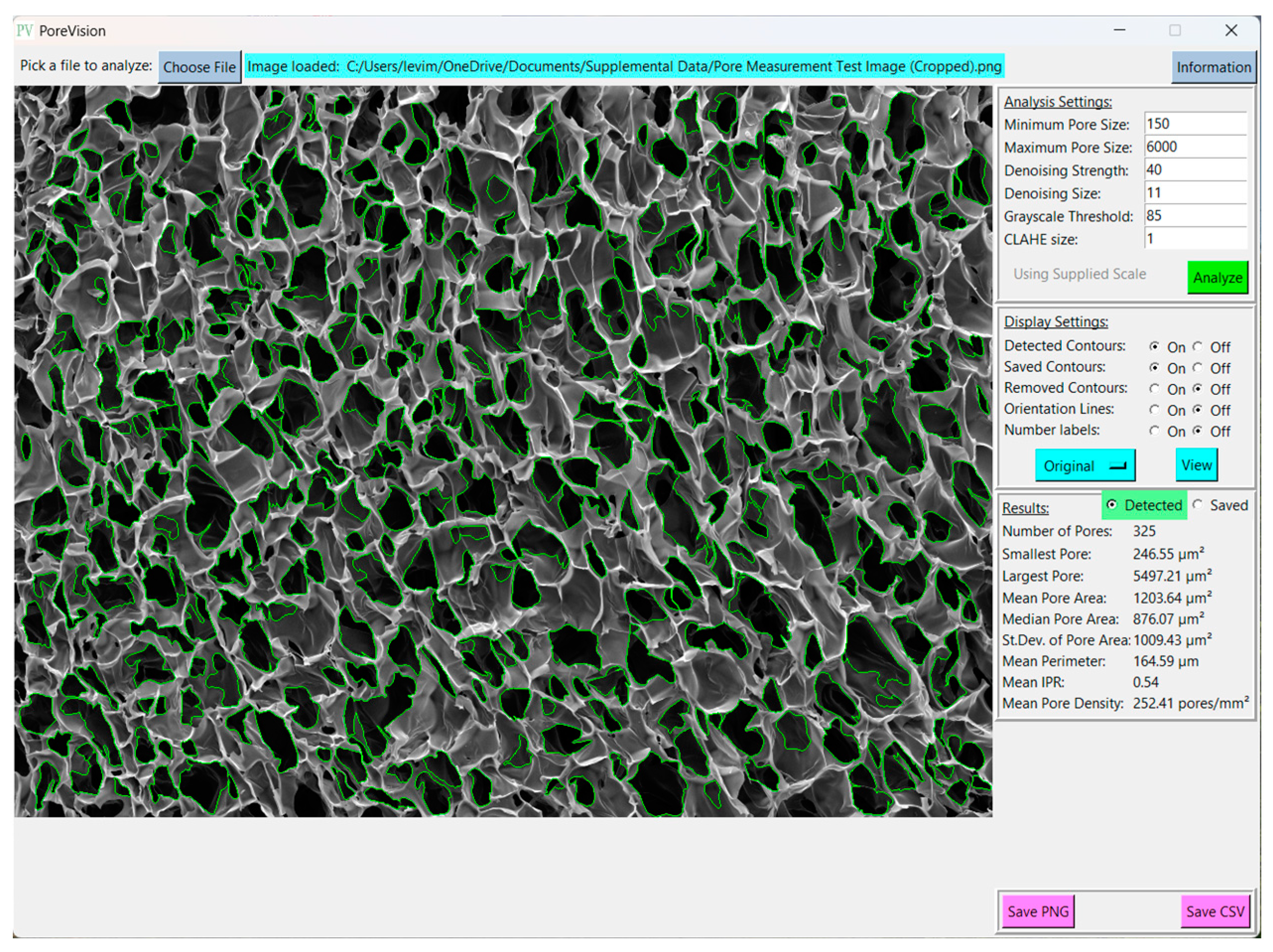Click the PoreVision app icon in title bar
Image resolution: width=1273 pixels, height=952 pixels.
pos(24,30)
